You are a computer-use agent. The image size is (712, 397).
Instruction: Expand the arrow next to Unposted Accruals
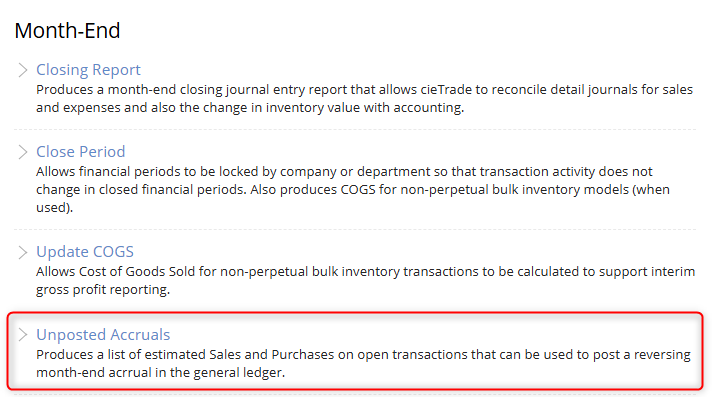click(23, 335)
